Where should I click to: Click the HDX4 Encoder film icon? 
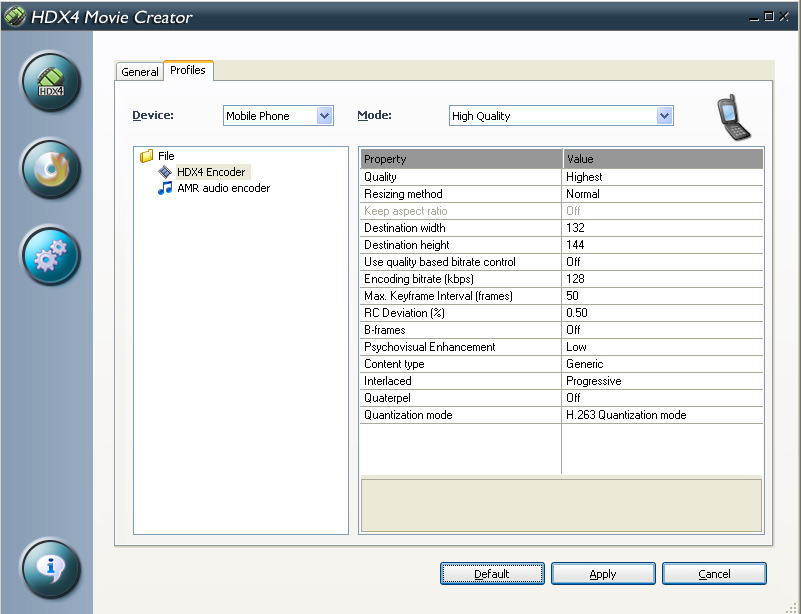pyautogui.click(x=165, y=172)
